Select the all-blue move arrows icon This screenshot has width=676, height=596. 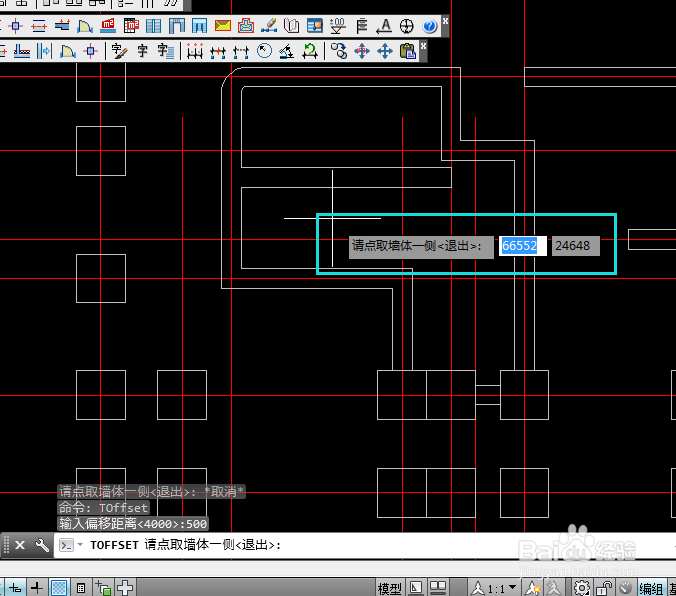pyautogui.click(x=385, y=51)
